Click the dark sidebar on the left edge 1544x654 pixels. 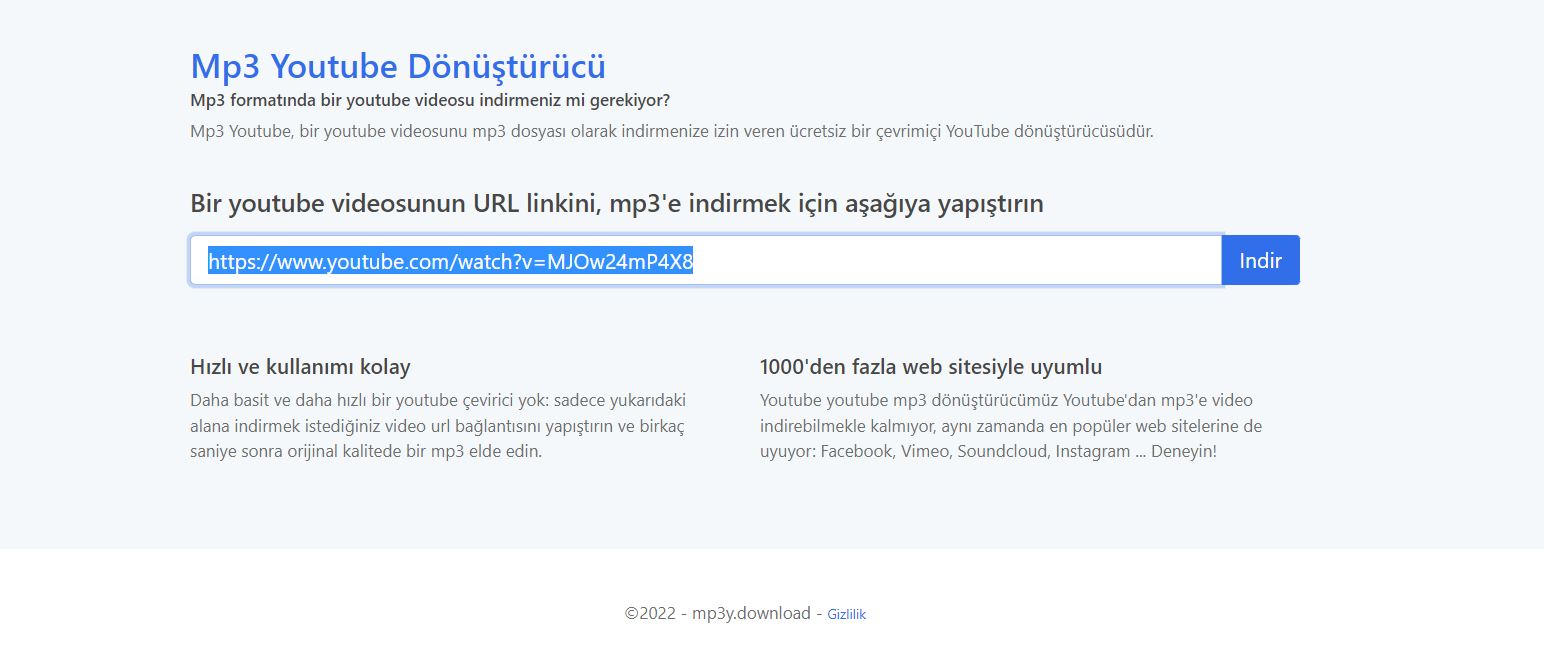pyautogui.click(x=40, y=327)
